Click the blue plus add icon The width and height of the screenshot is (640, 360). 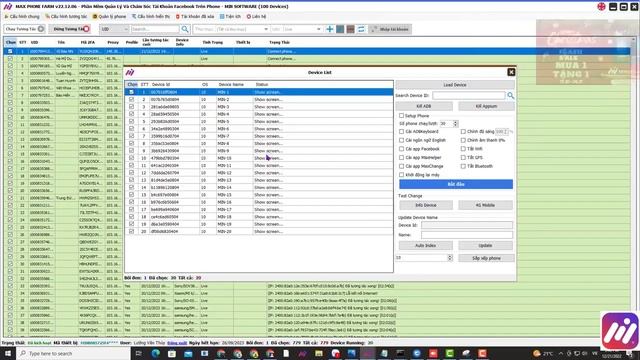(x=329, y=29)
